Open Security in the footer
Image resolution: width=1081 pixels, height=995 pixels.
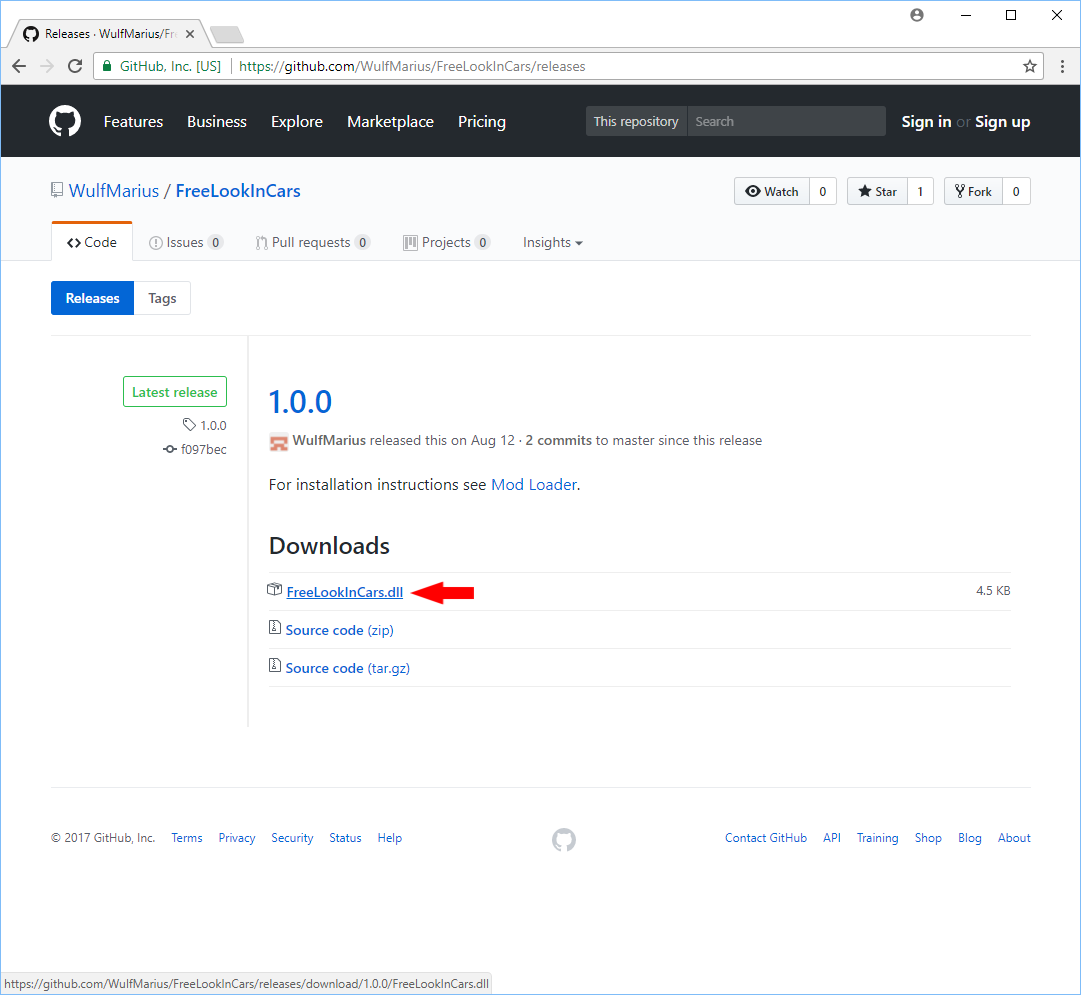click(x=292, y=838)
